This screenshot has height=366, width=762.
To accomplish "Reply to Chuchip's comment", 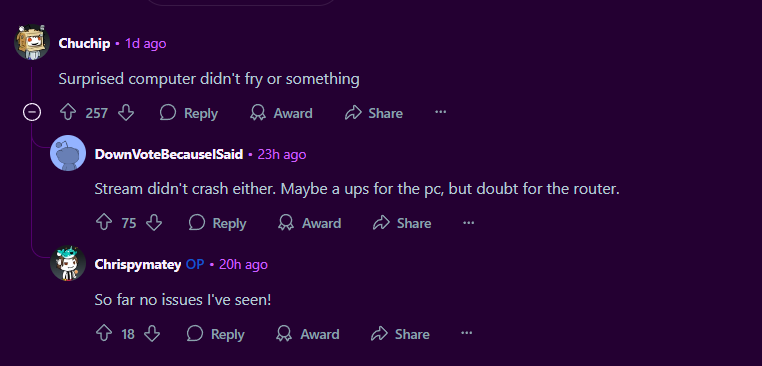I will pos(189,113).
